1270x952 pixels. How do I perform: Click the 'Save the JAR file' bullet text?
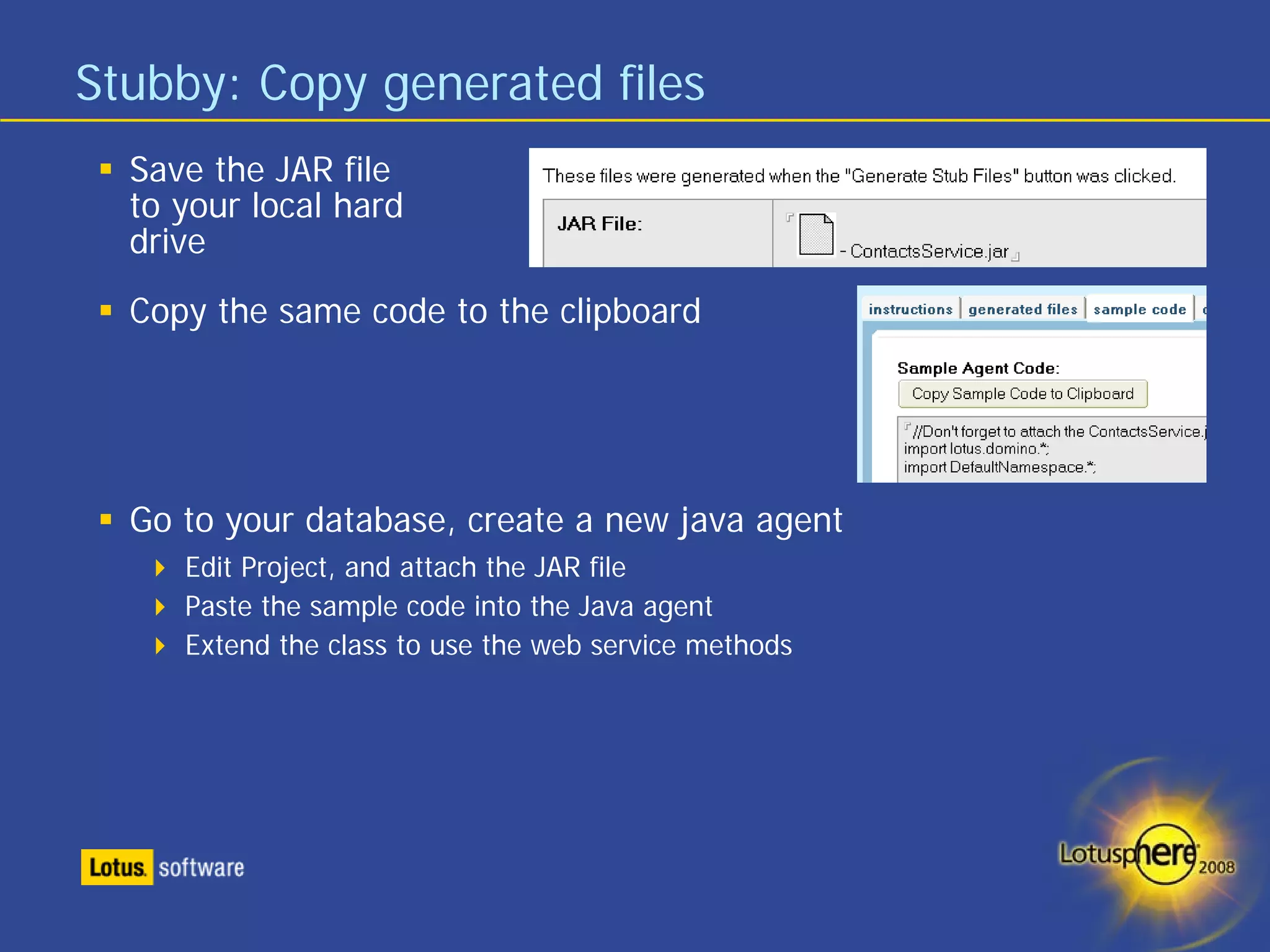tap(266, 205)
